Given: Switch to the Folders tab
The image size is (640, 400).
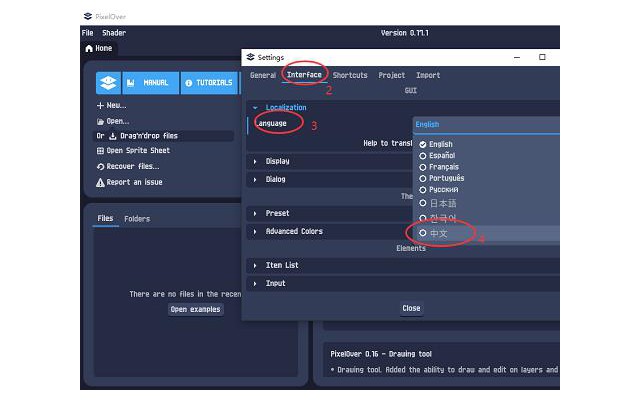Looking at the screenshot, I should pos(137,219).
